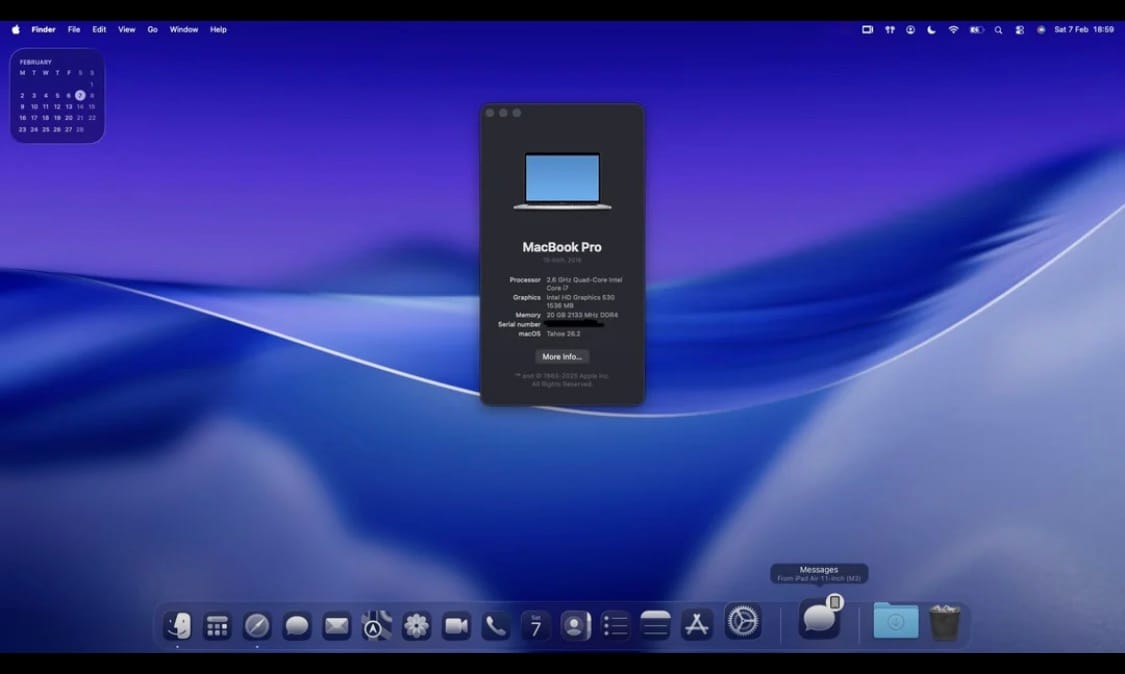Open System Settings gear in Dock
This screenshot has width=1125, height=674.
coord(743,621)
